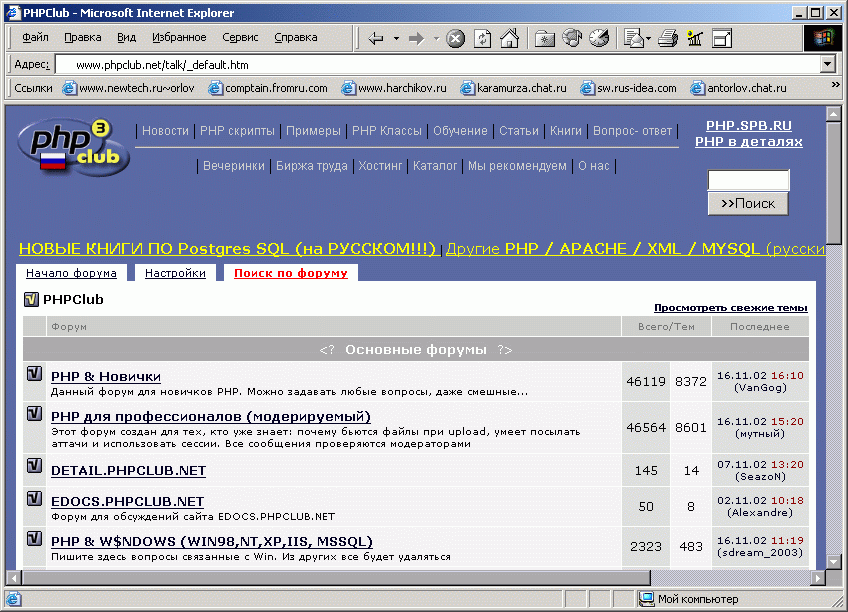Click the Search globe toolbar icon
Screen dimensions: 848x612
tap(572, 38)
